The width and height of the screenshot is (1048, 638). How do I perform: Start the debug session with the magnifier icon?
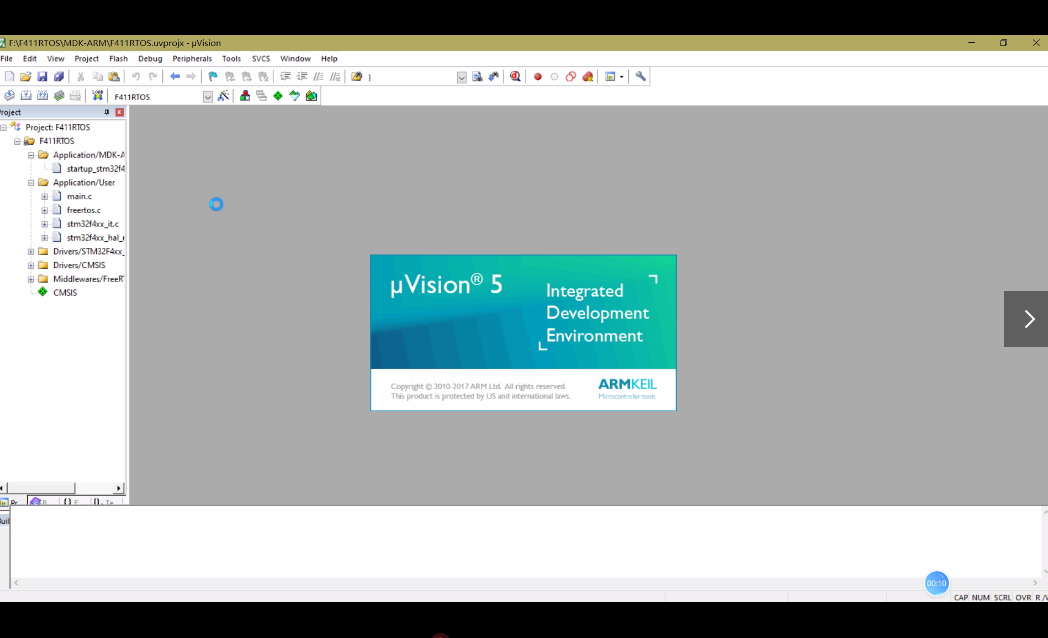515,77
